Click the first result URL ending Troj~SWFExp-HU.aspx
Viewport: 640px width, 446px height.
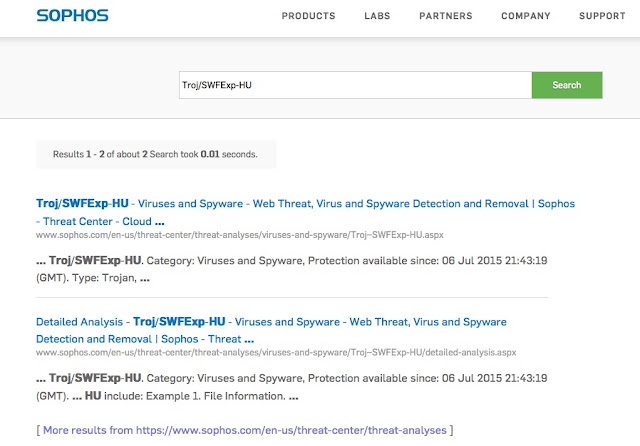point(240,235)
